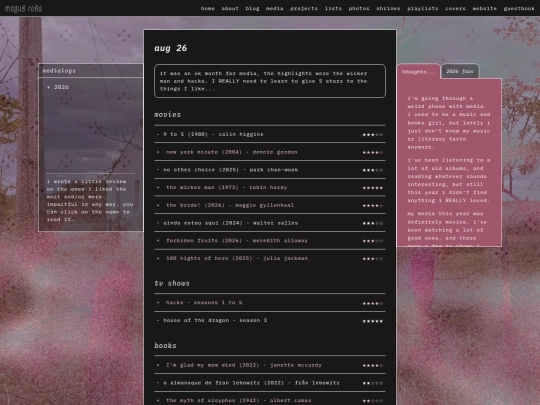Click the 'aug 26' heading

pos(170,48)
